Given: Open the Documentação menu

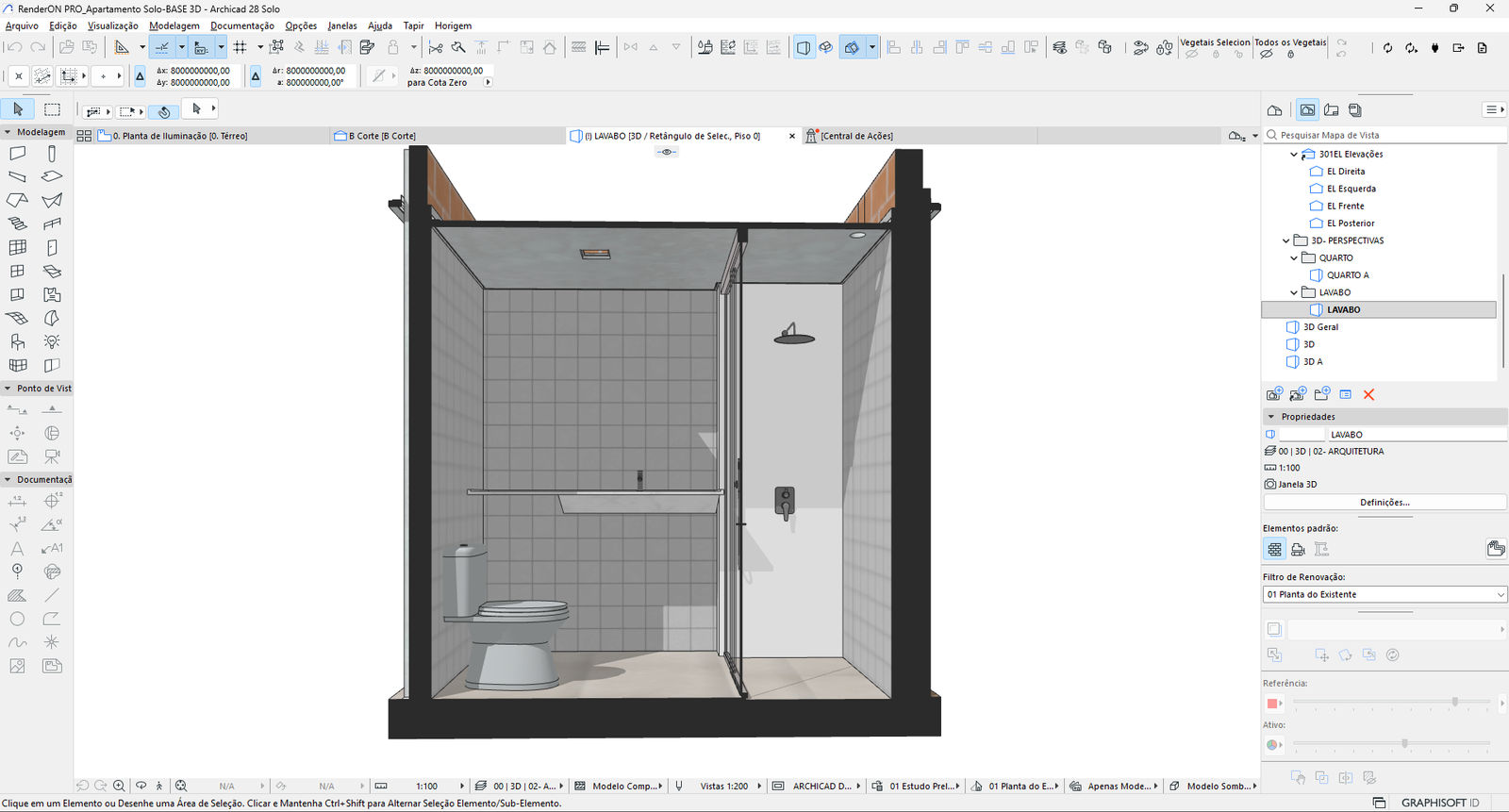Looking at the screenshot, I should (242, 25).
